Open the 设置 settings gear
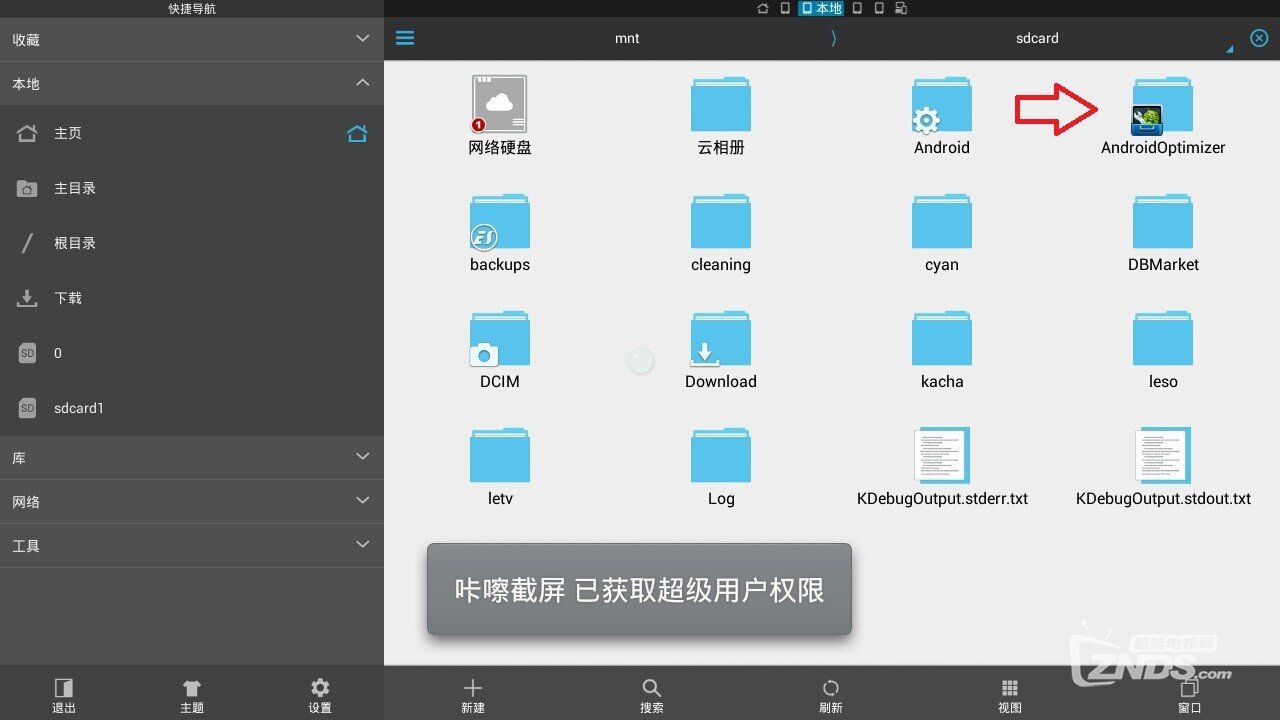 tap(320, 688)
